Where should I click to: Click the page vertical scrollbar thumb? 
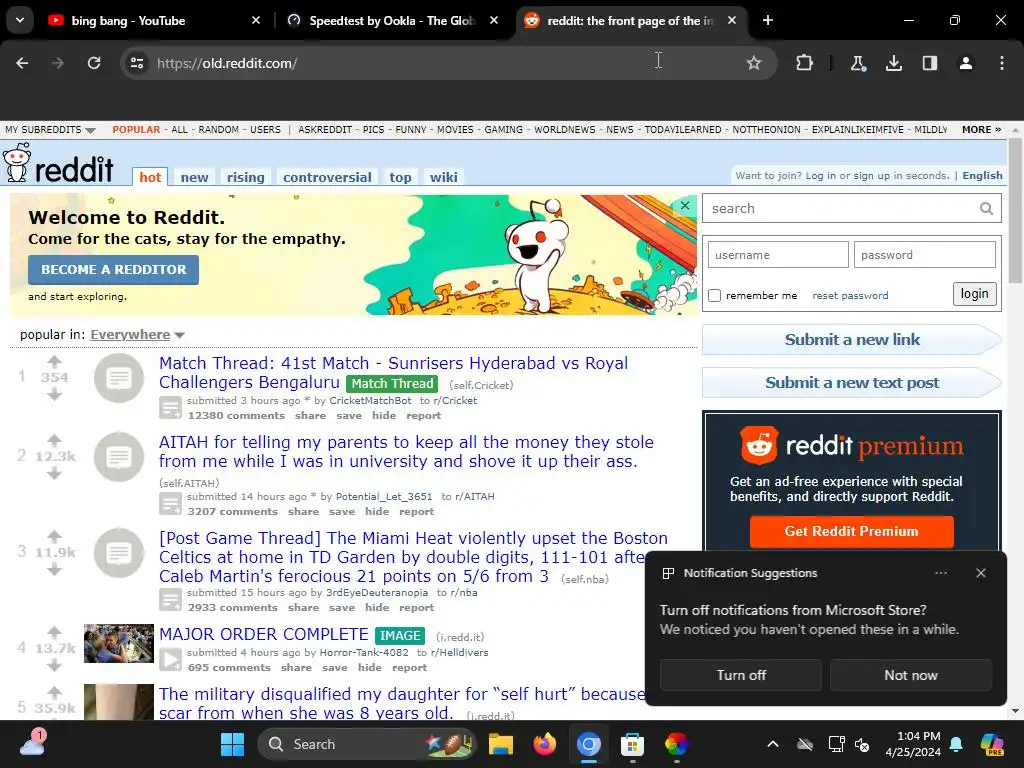(x=1014, y=210)
